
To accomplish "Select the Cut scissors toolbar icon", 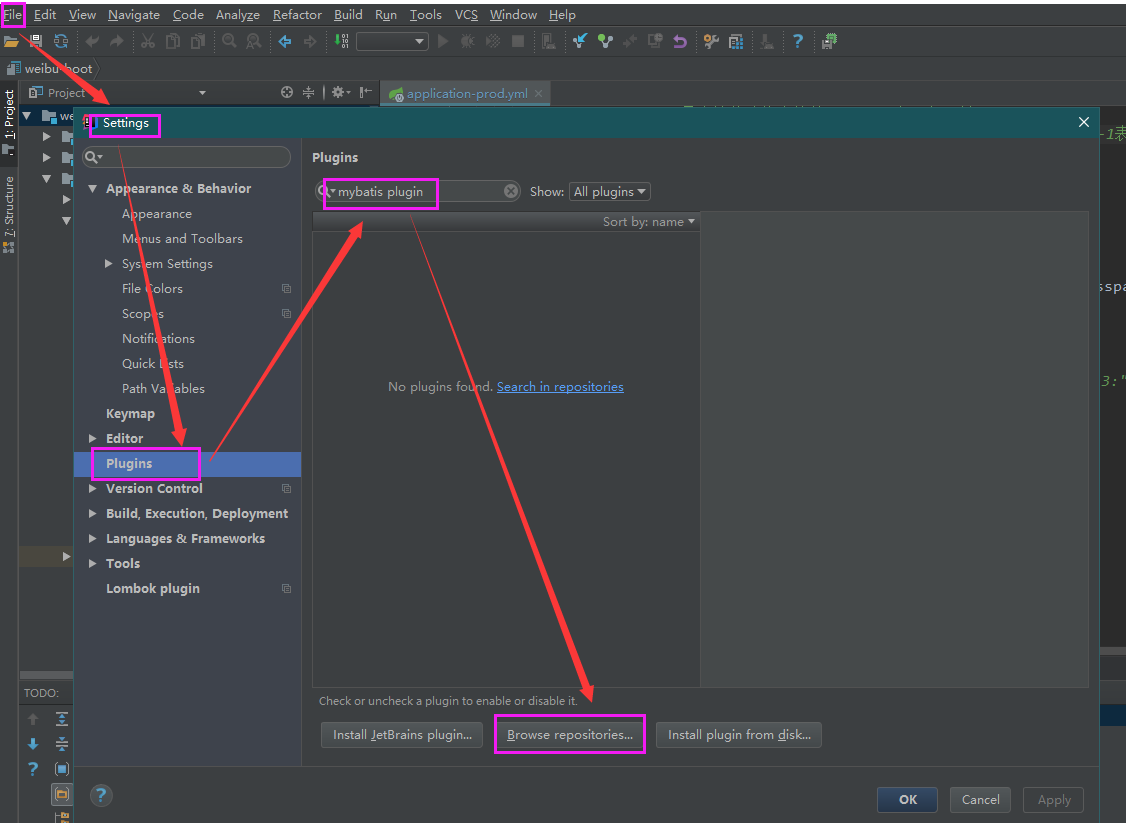I will point(146,41).
